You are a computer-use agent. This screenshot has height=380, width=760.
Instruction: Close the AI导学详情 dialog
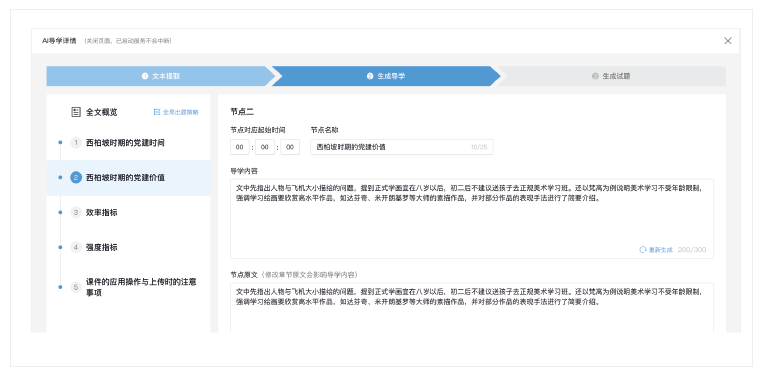(728, 41)
